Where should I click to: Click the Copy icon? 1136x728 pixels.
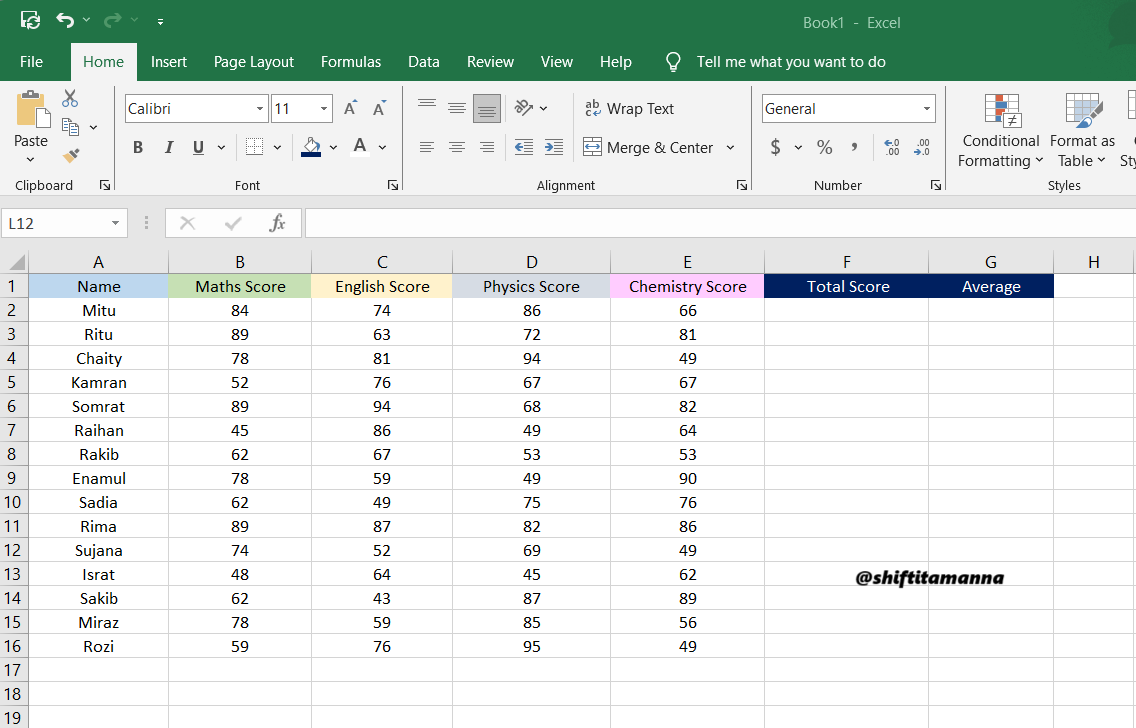[70, 127]
